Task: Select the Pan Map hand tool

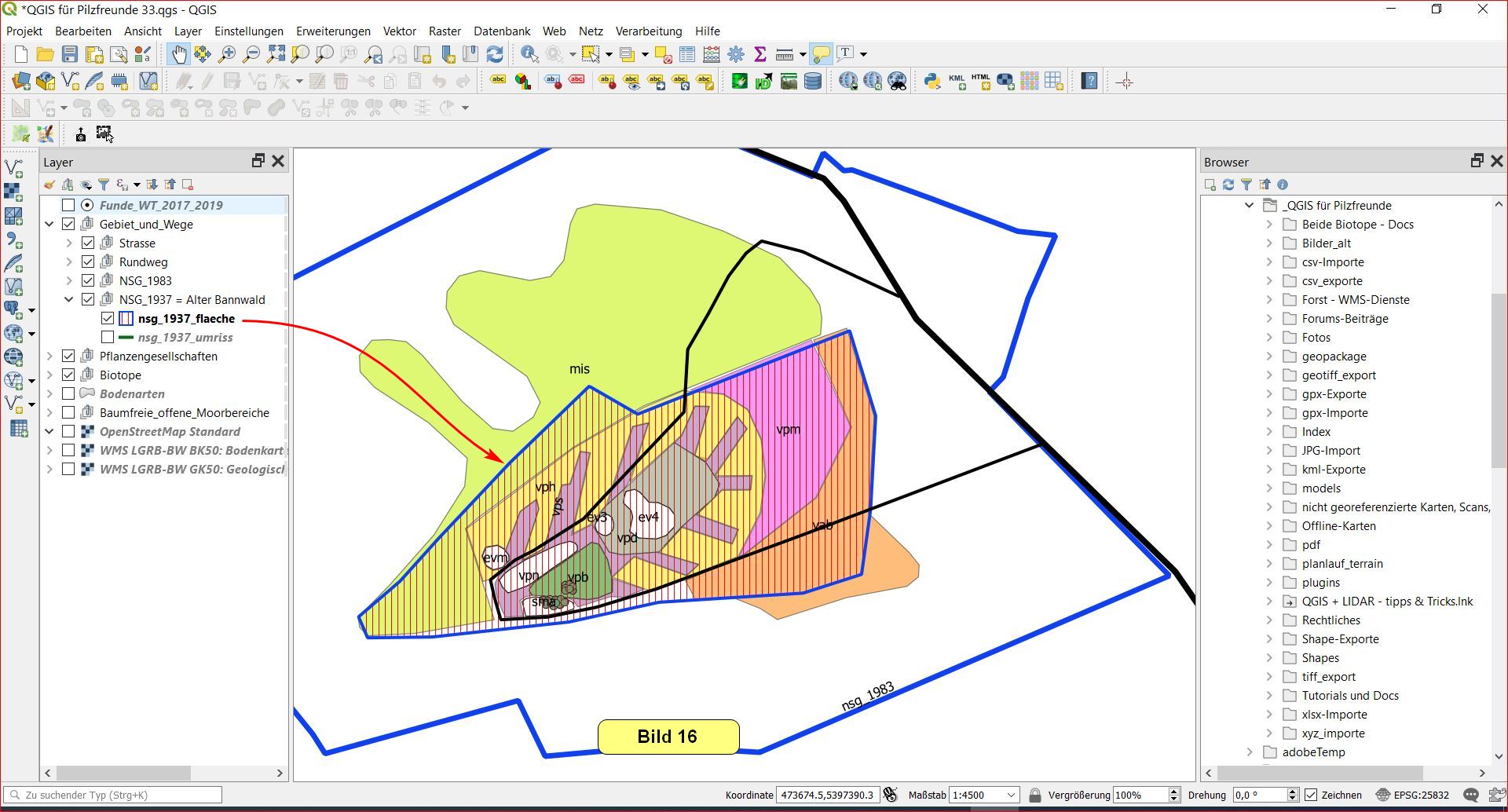Action: [x=179, y=54]
